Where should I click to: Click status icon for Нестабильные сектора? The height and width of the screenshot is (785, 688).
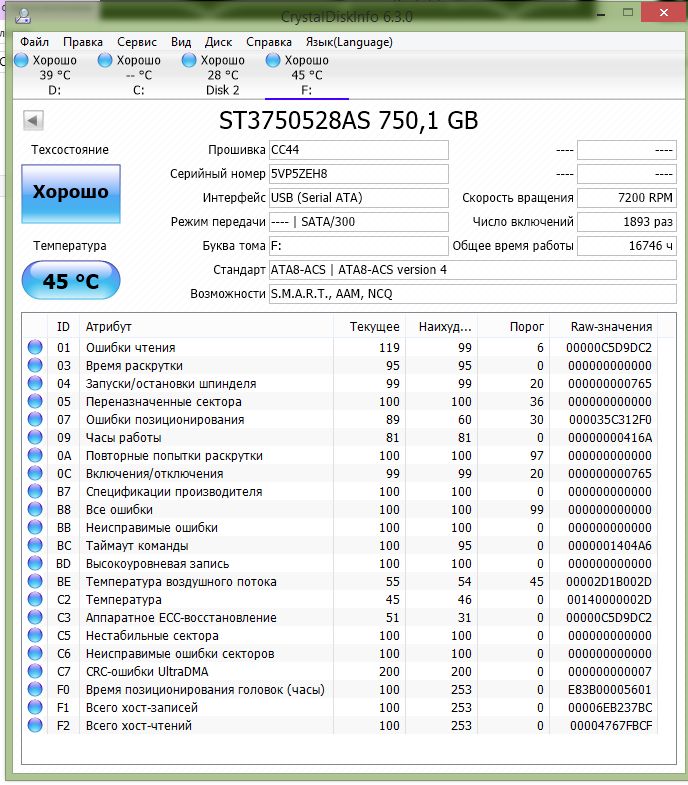click(35, 635)
